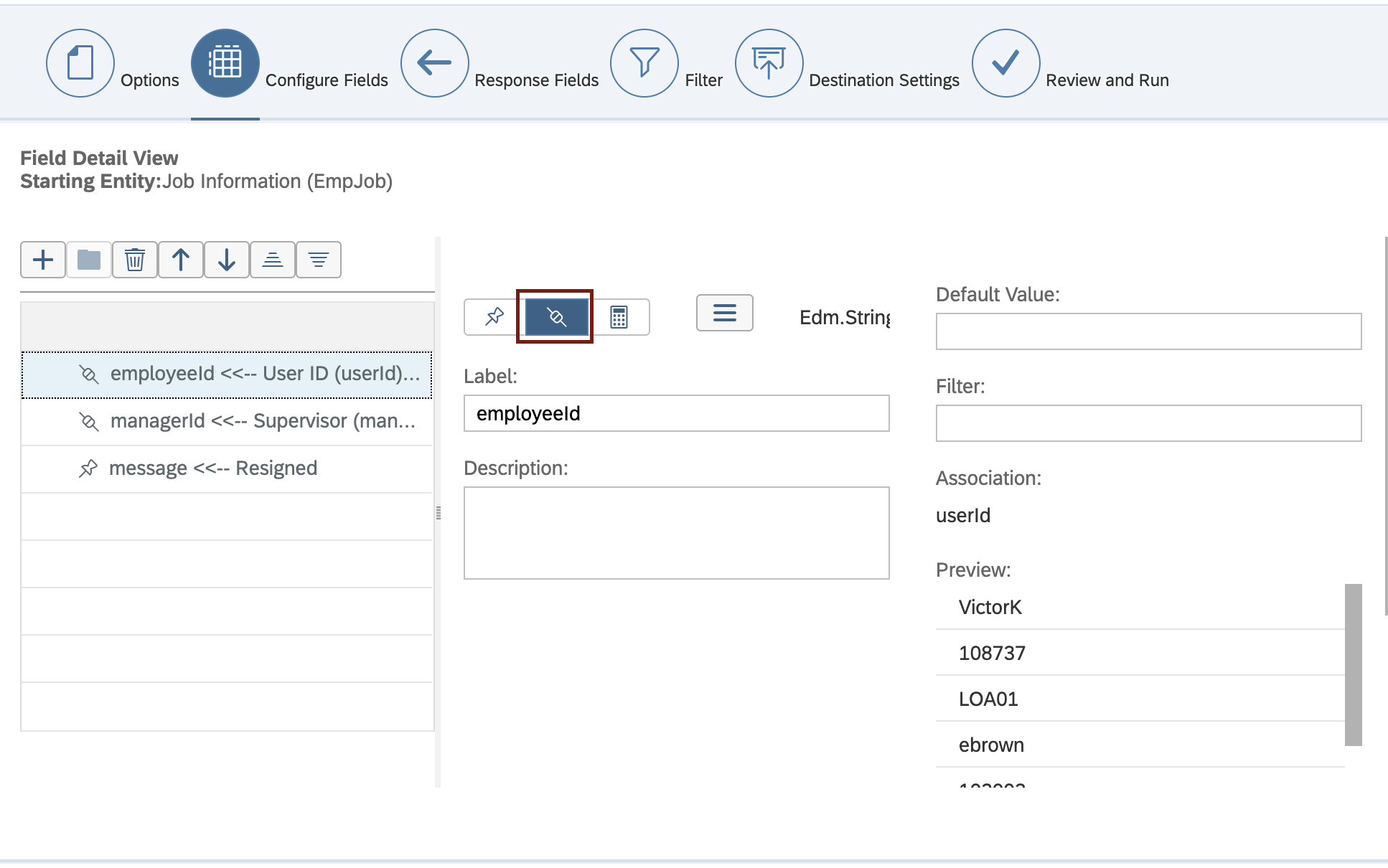Click the delete trash can icon

coord(135,260)
